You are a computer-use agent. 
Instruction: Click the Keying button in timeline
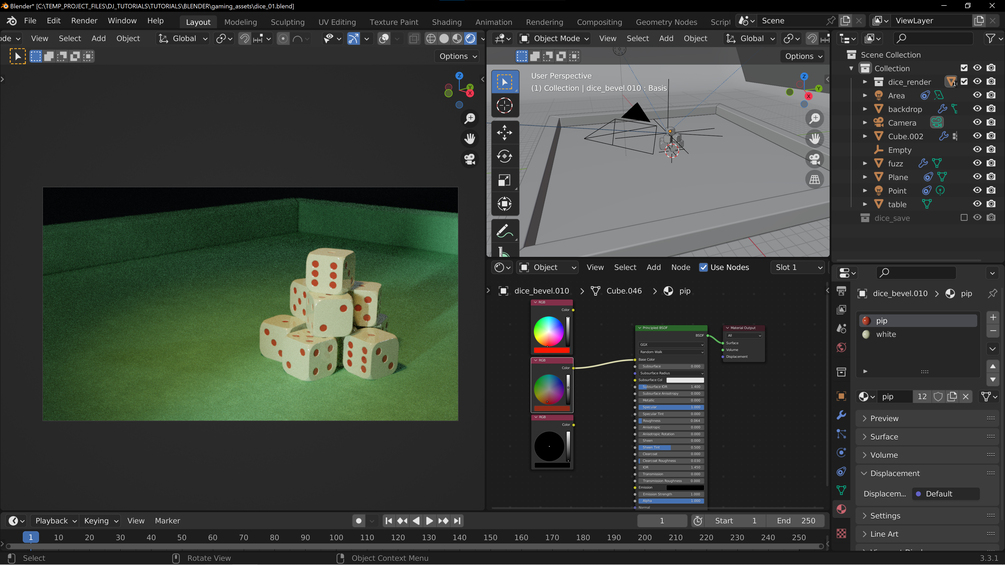tap(100, 521)
